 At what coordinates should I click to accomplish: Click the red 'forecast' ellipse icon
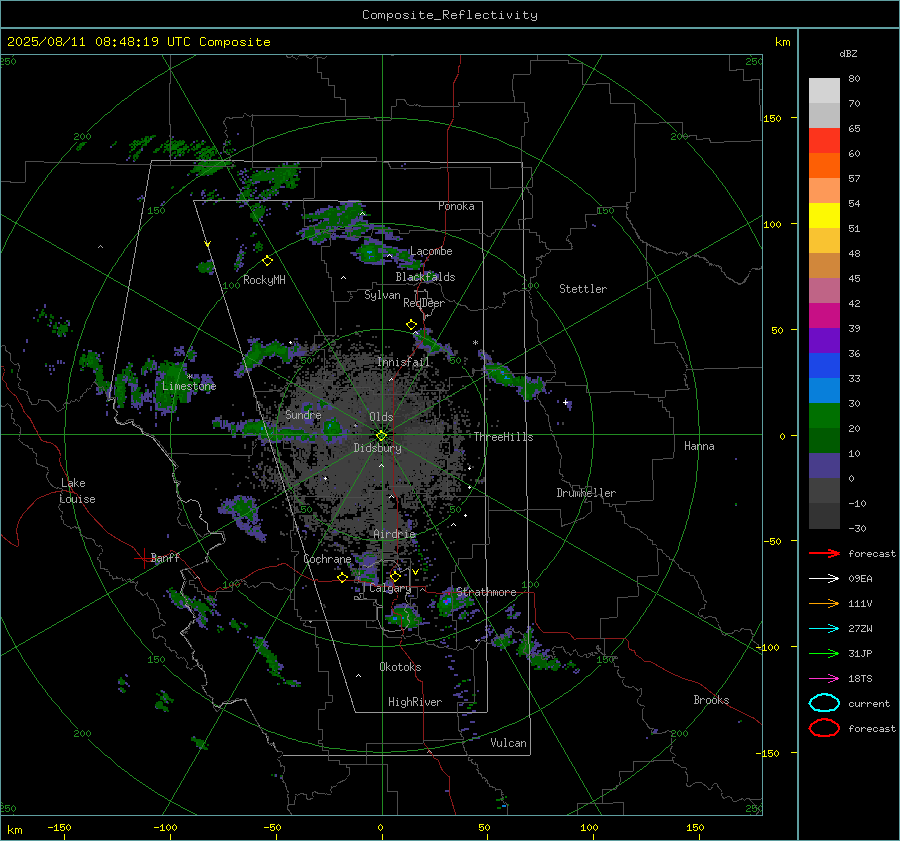pyautogui.click(x=824, y=728)
